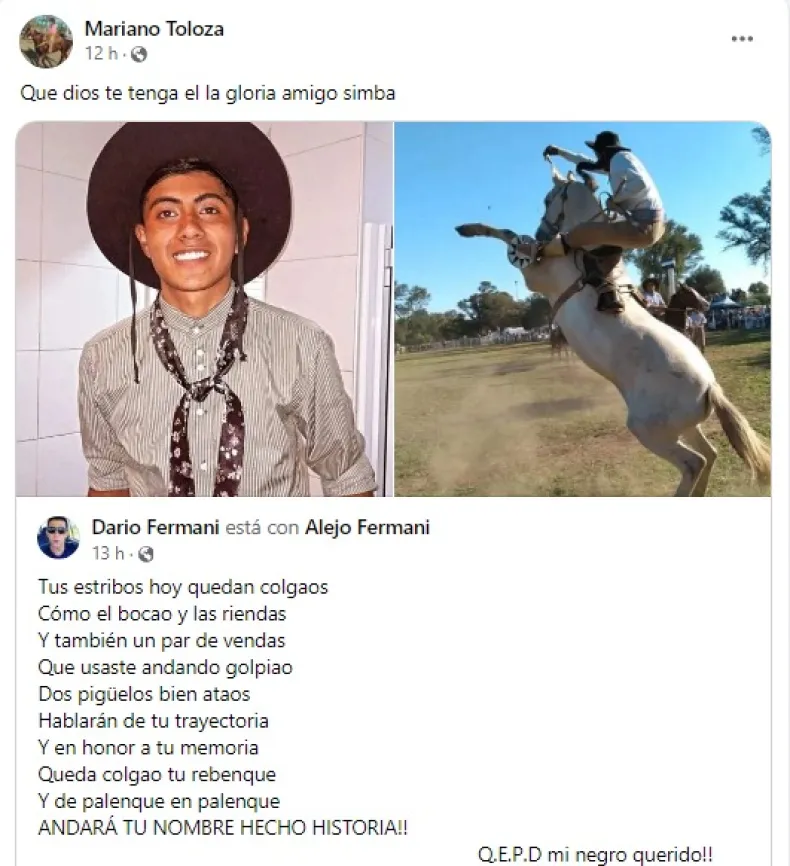Click the poem line 'Queda colgao tu rebenque'

(157, 774)
